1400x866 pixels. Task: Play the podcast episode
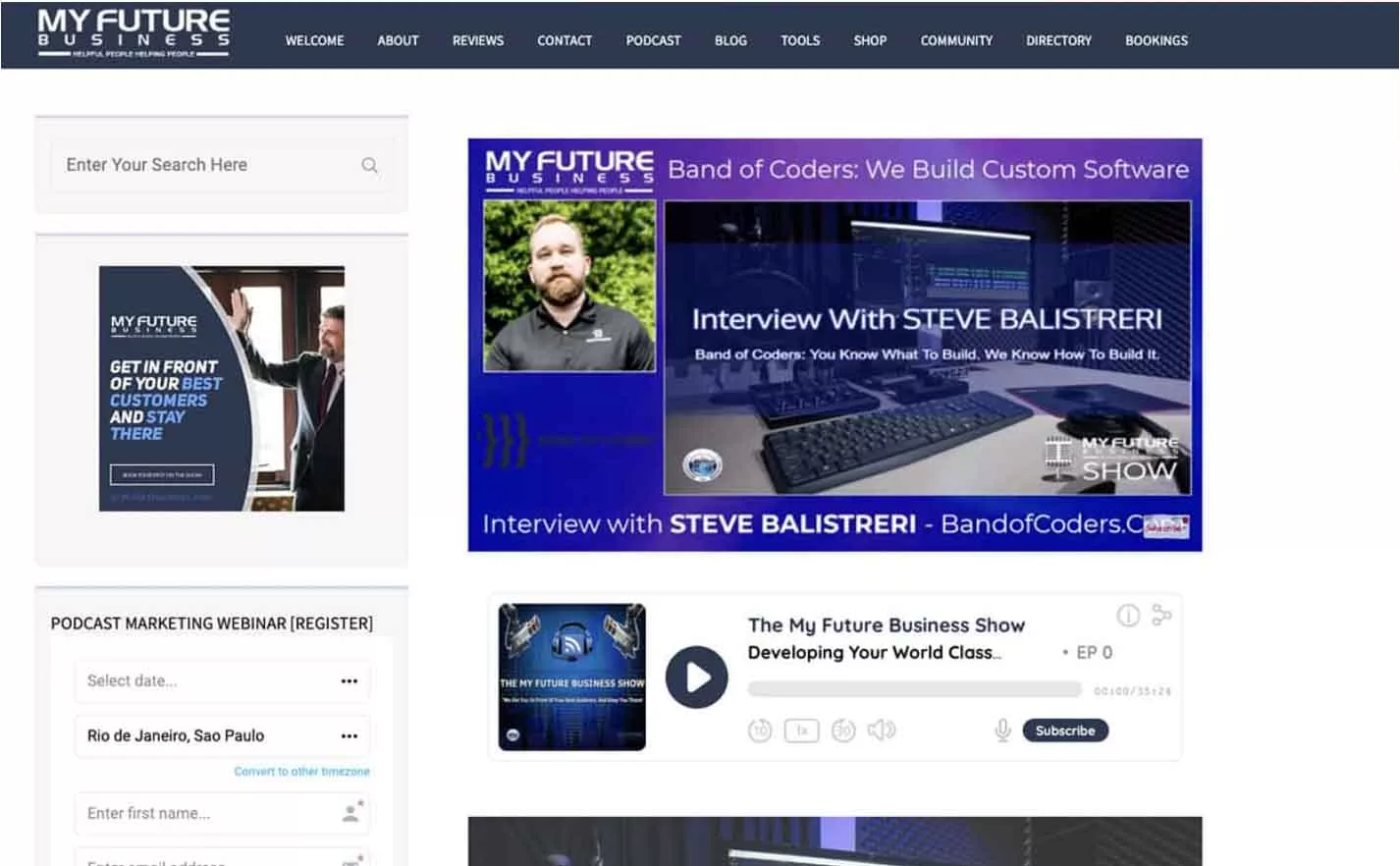[696, 677]
